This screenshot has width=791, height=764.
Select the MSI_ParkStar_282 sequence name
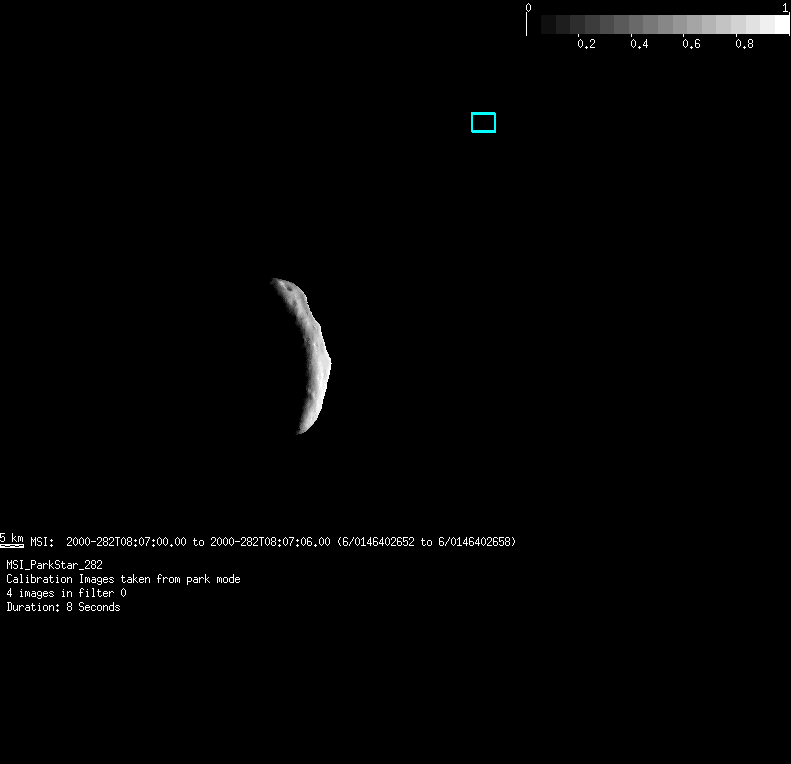[54, 565]
